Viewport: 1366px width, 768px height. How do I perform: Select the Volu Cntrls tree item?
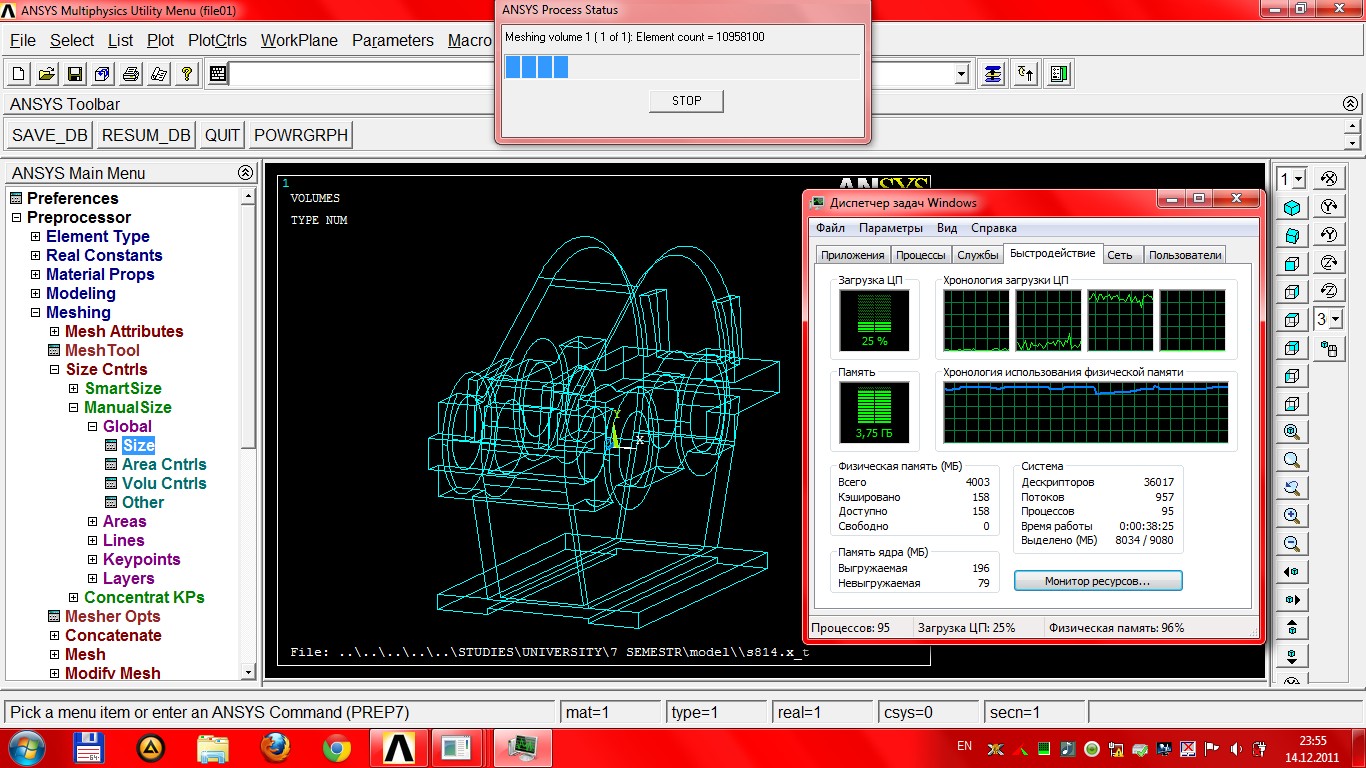[164, 484]
